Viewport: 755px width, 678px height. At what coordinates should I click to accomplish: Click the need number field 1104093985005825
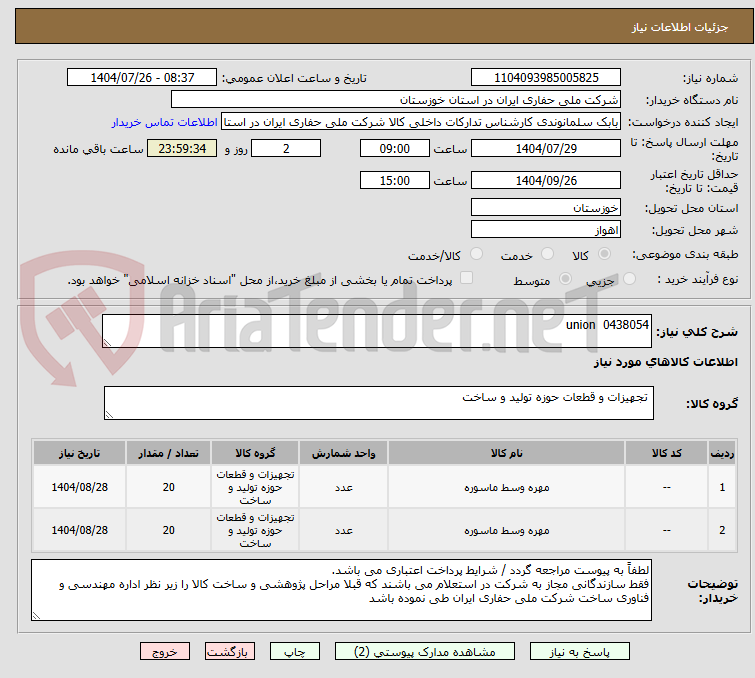click(x=546, y=78)
